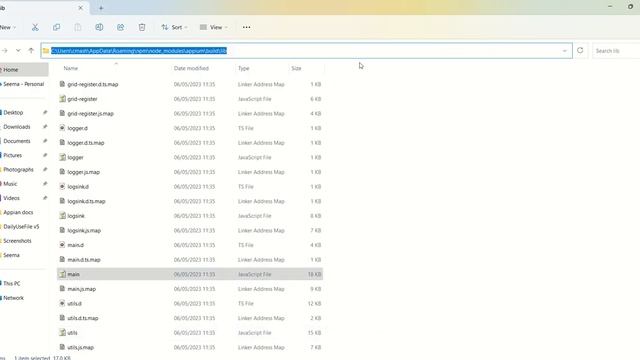Viewport: 640px width, 360px height.
Task: Select the utils JavaScript file
Action: click(x=190, y=333)
